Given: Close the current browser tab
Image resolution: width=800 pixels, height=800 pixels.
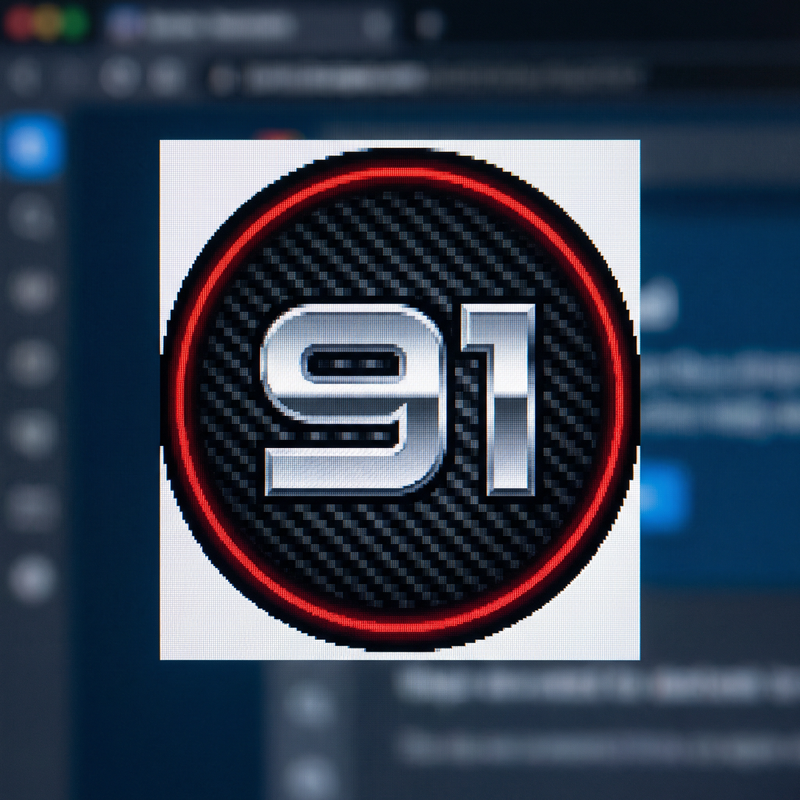Looking at the screenshot, I should click(377, 25).
